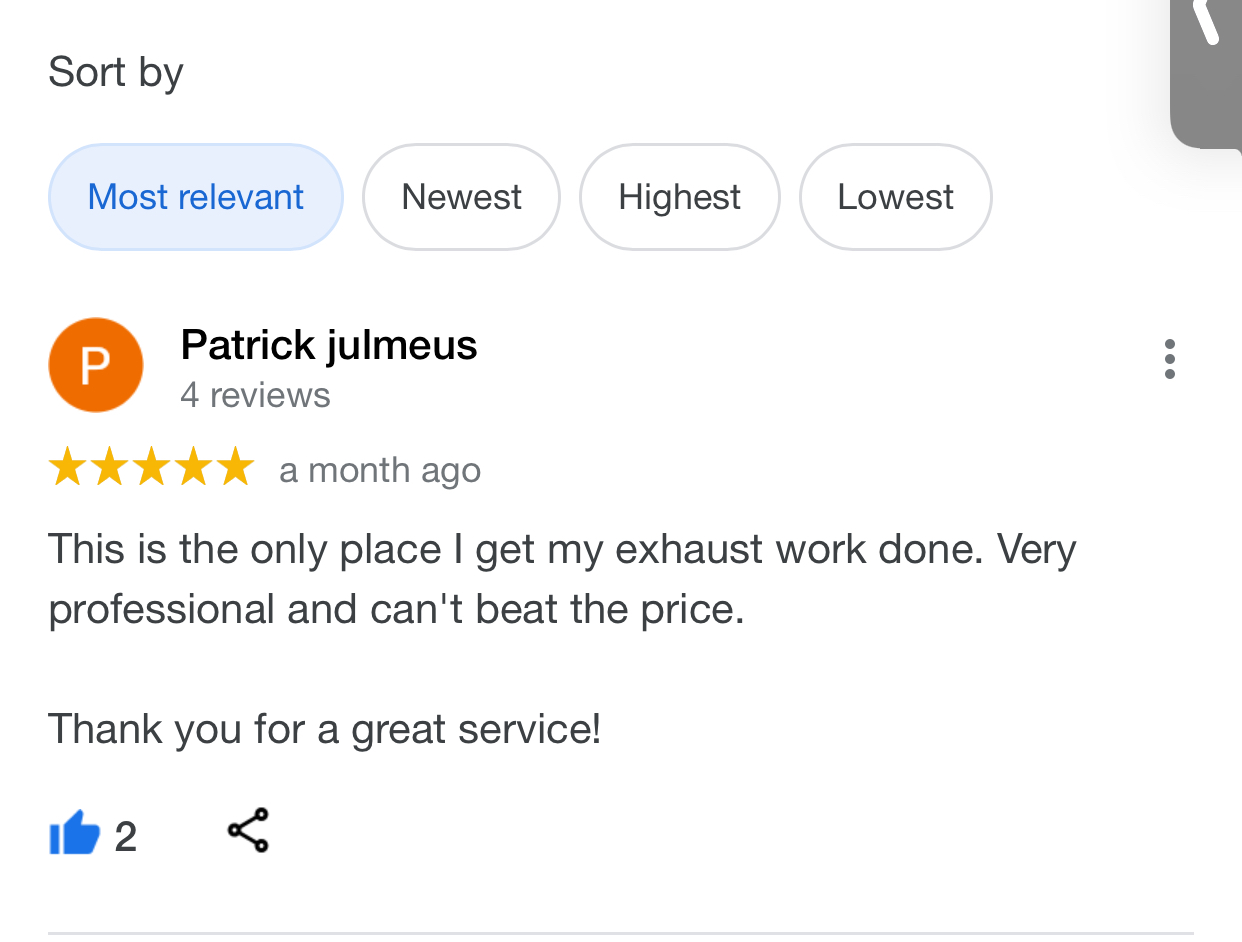This screenshot has height=942, width=1242.
Task: Share Patrick julmeus's review
Action: point(248,831)
